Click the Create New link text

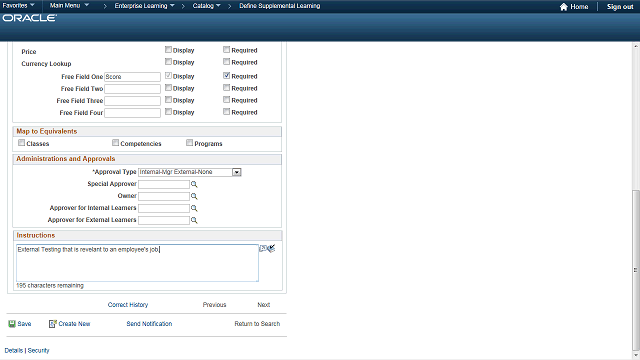click(x=74, y=324)
